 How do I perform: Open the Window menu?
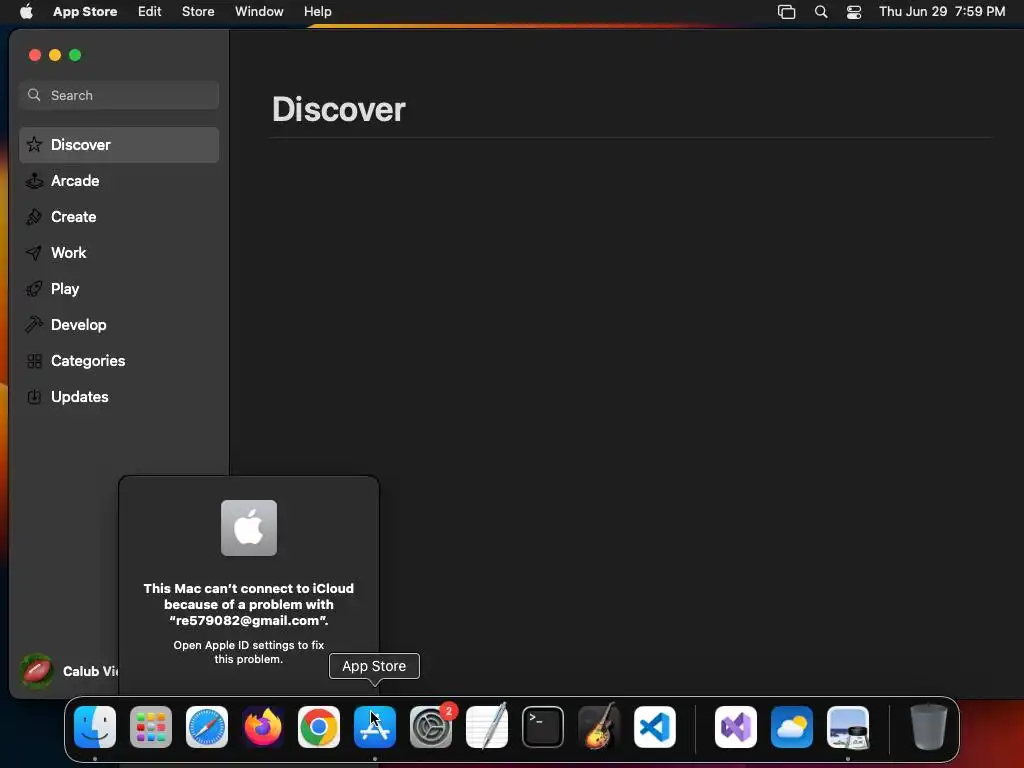pos(259,11)
